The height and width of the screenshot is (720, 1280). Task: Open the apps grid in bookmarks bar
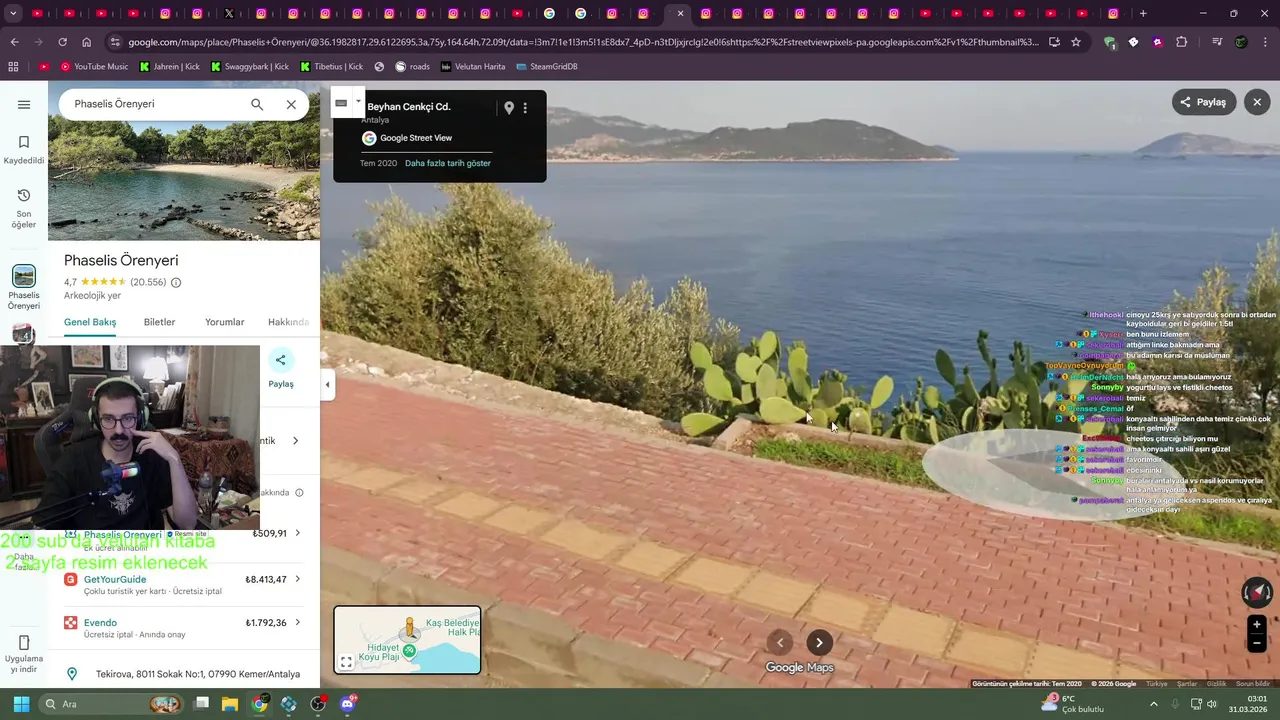[13, 66]
